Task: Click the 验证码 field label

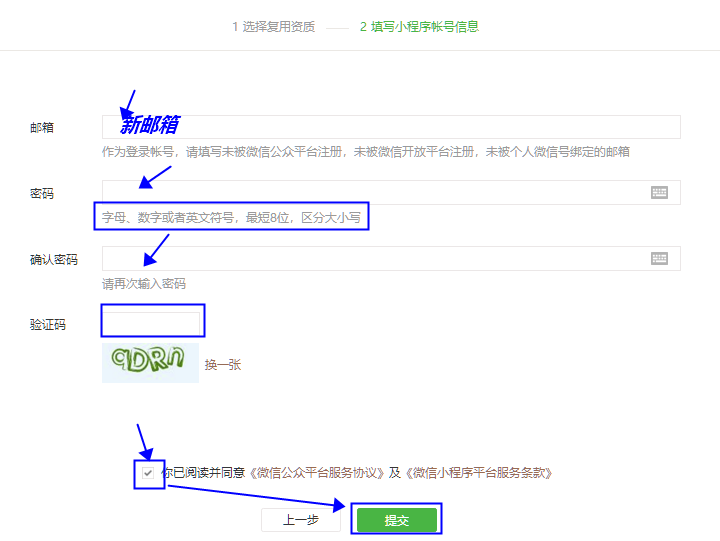Action: pos(48,325)
